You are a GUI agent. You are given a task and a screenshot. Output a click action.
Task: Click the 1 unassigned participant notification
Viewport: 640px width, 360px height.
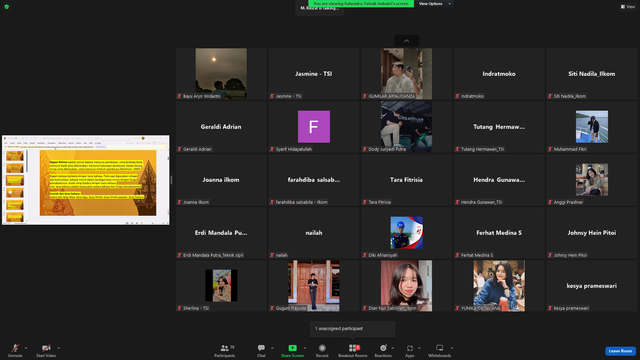(353, 329)
